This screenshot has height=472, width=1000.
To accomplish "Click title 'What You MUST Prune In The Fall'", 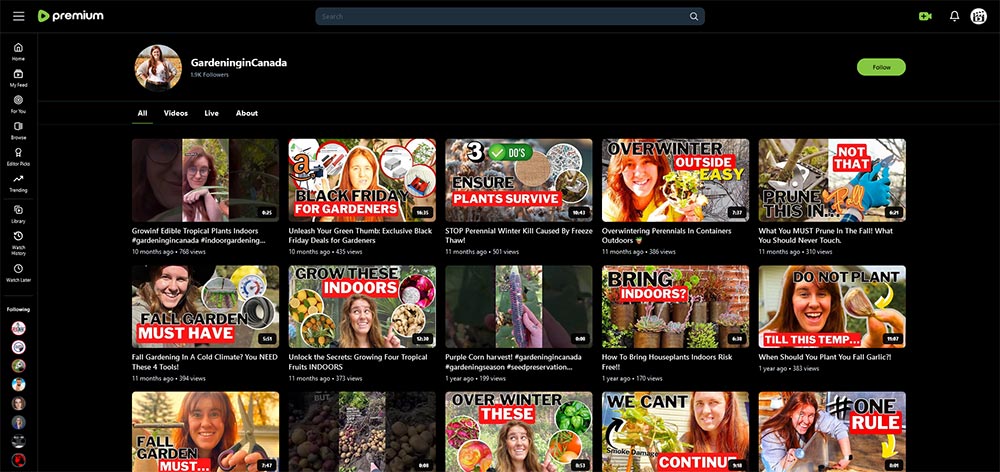I will tap(826, 235).
